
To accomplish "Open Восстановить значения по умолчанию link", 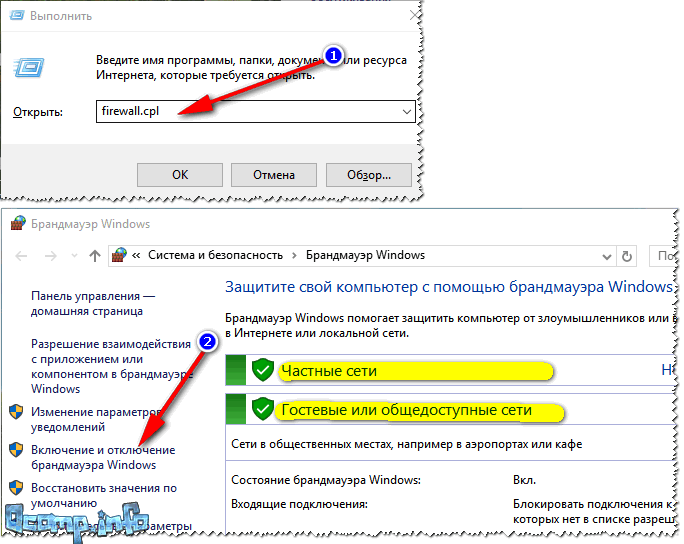I will point(104,495).
